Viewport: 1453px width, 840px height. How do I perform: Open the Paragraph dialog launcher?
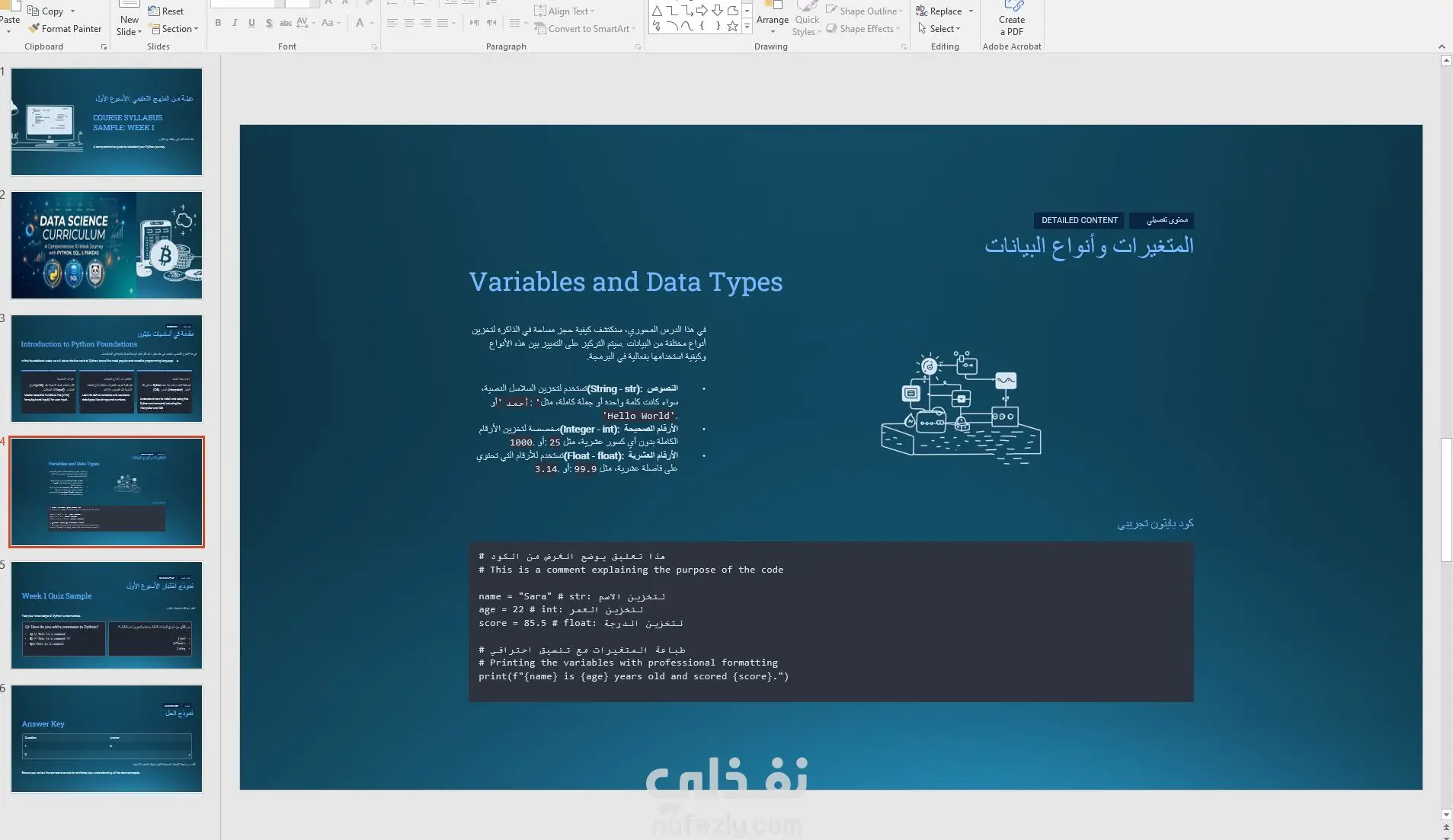click(x=638, y=47)
